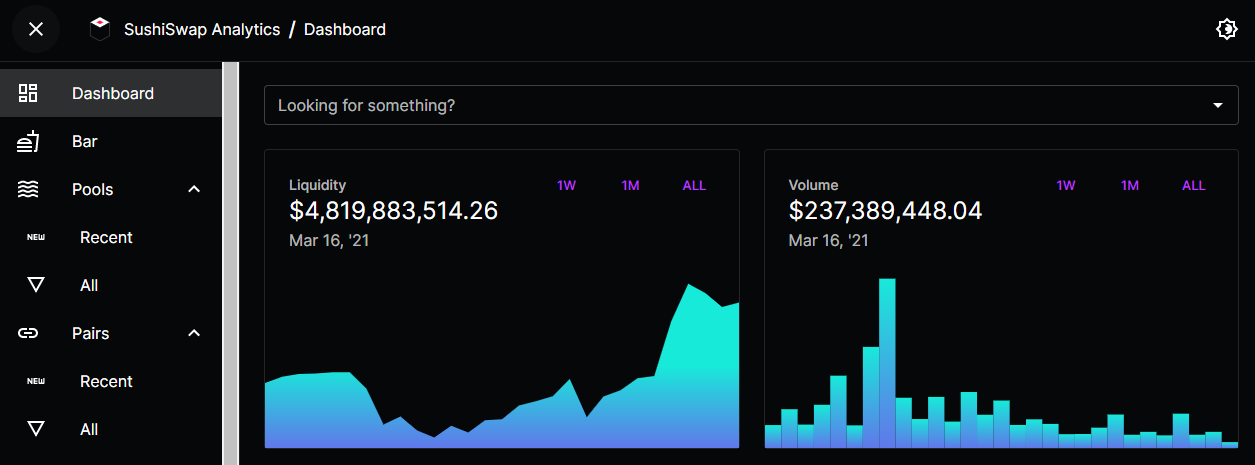Close the navigation drawer with the X

[x=36, y=29]
